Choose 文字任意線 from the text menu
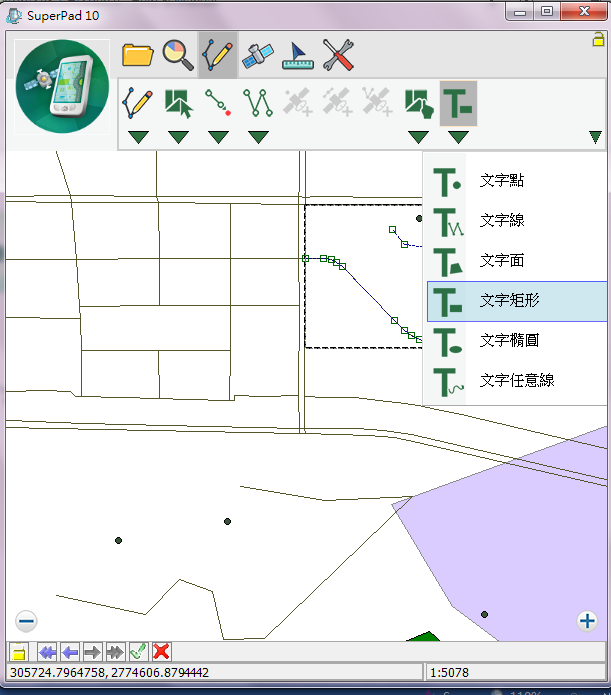Image resolution: width=611 pixels, height=695 pixels. (517, 381)
